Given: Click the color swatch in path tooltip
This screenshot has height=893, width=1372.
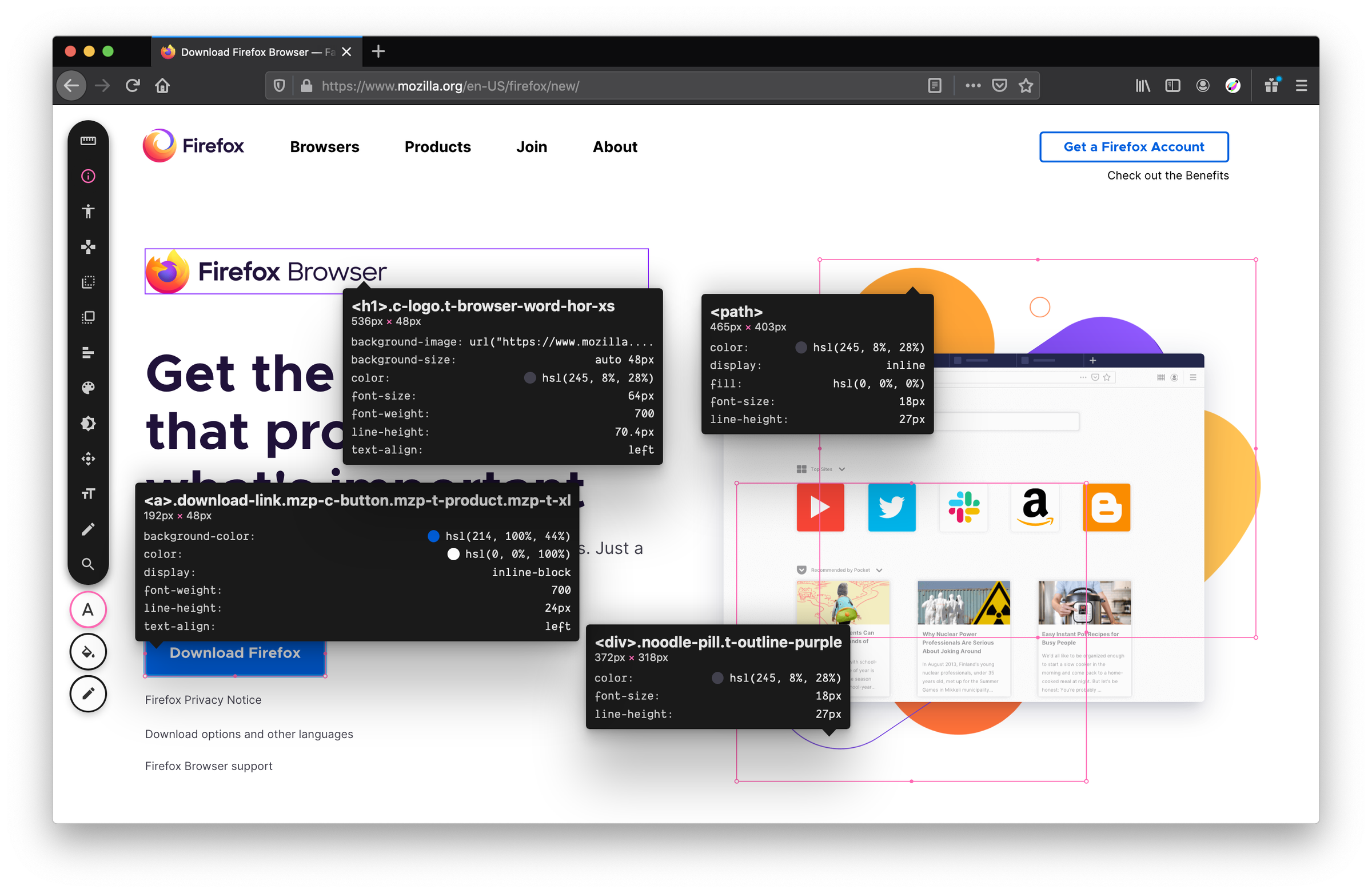Looking at the screenshot, I should point(801,348).
